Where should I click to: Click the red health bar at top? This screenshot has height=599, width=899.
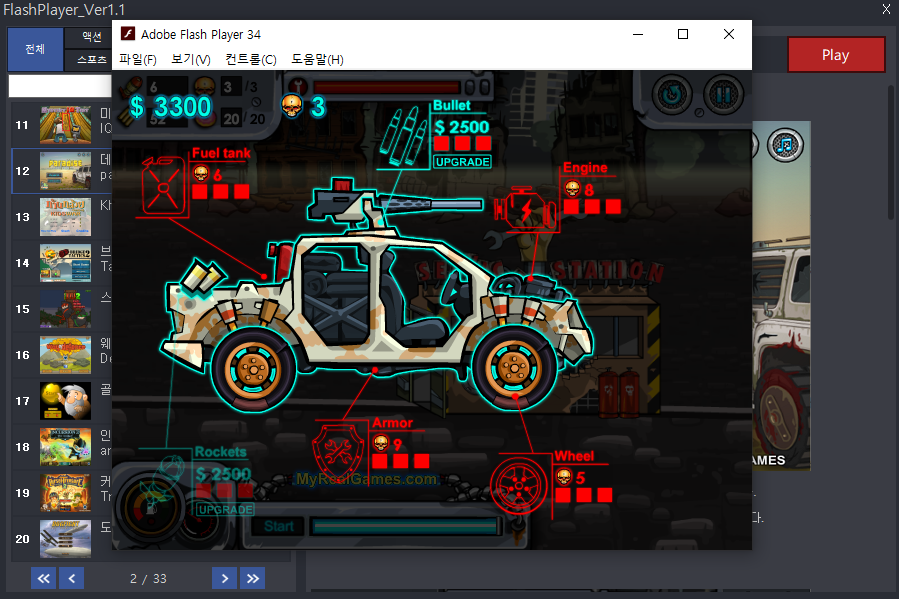(387, 87)
